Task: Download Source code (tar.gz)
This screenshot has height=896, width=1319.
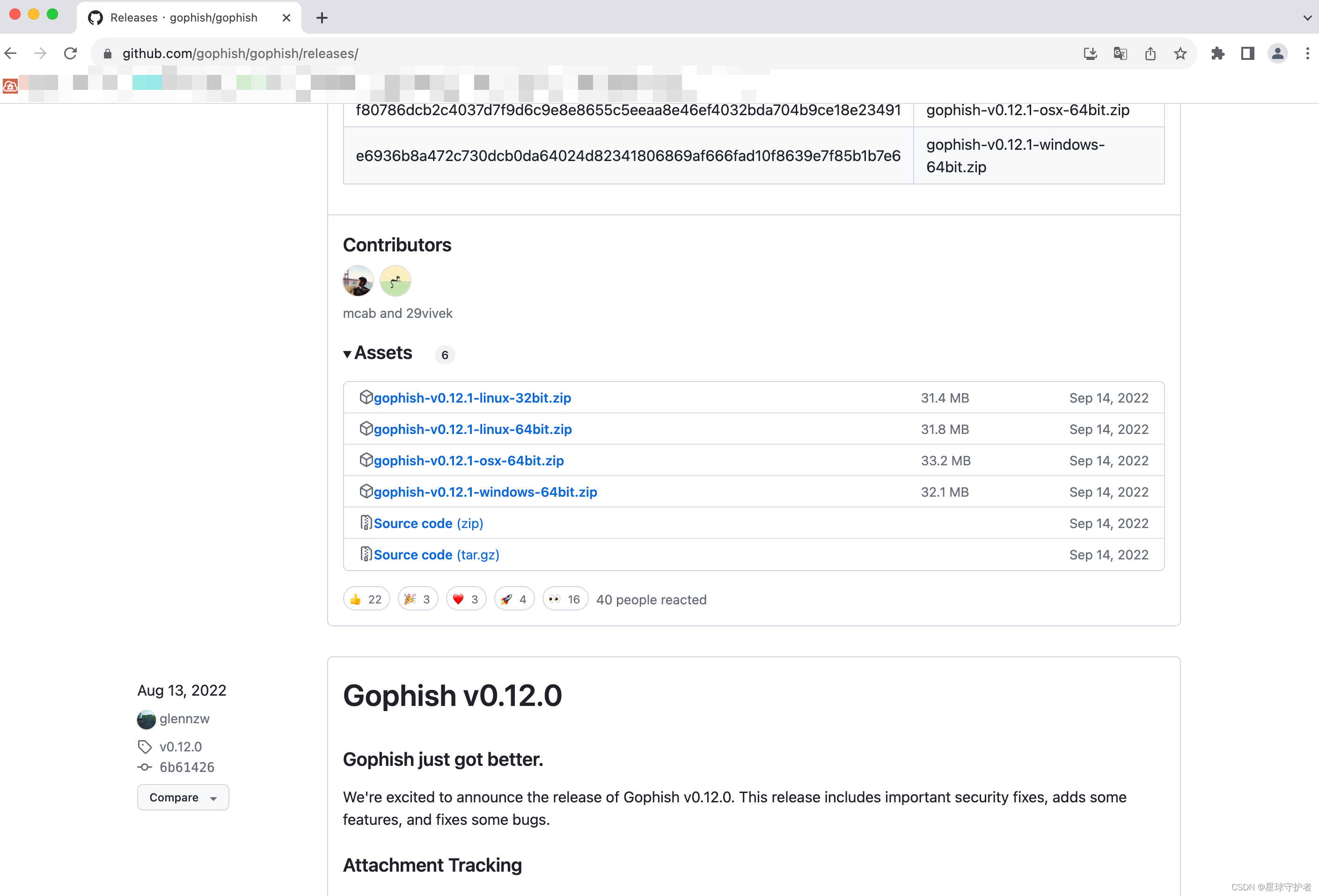Action: tap(436, 554)
